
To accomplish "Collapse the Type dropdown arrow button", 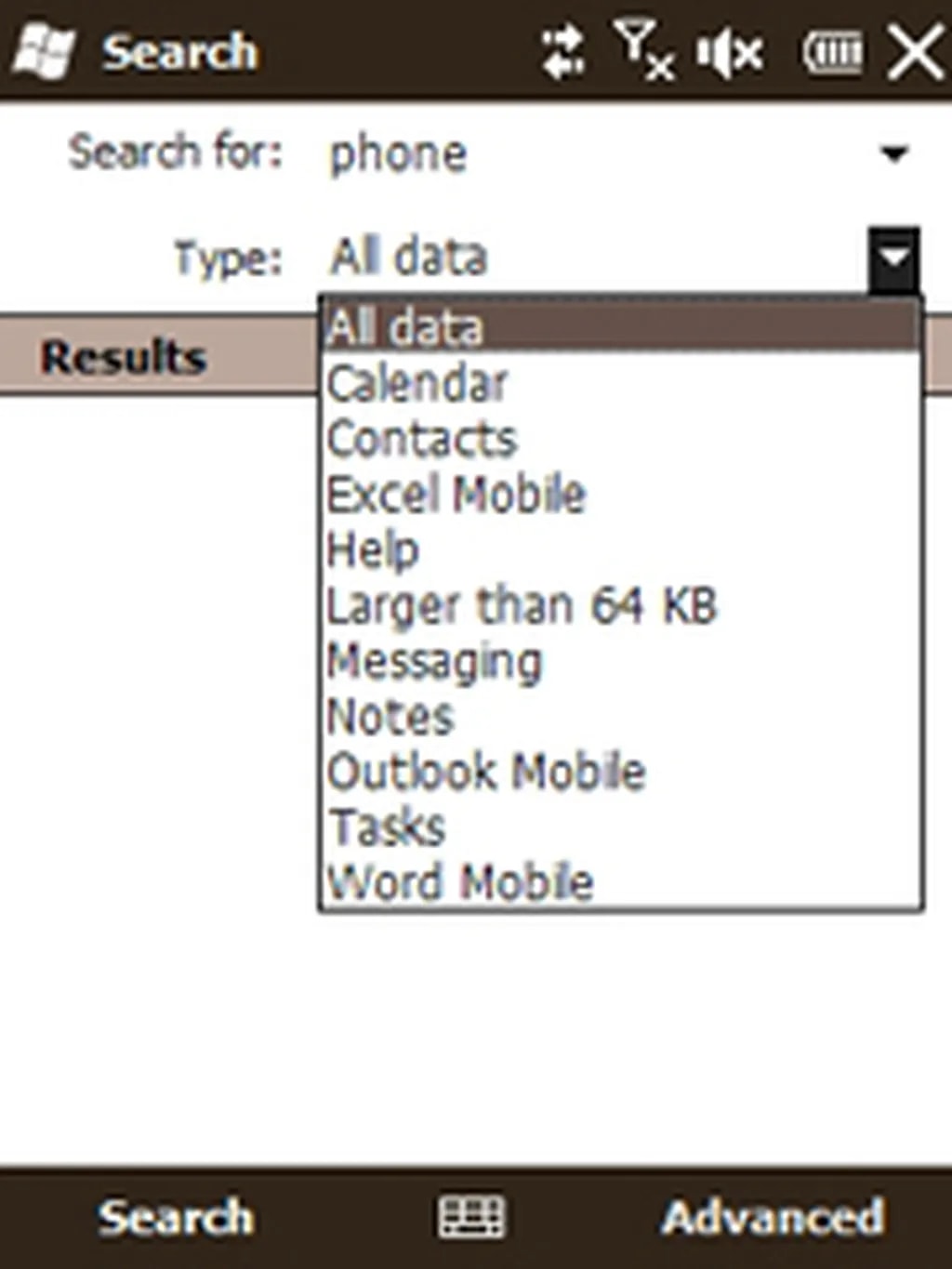I will pyautogui.click(x=894, y=257).
